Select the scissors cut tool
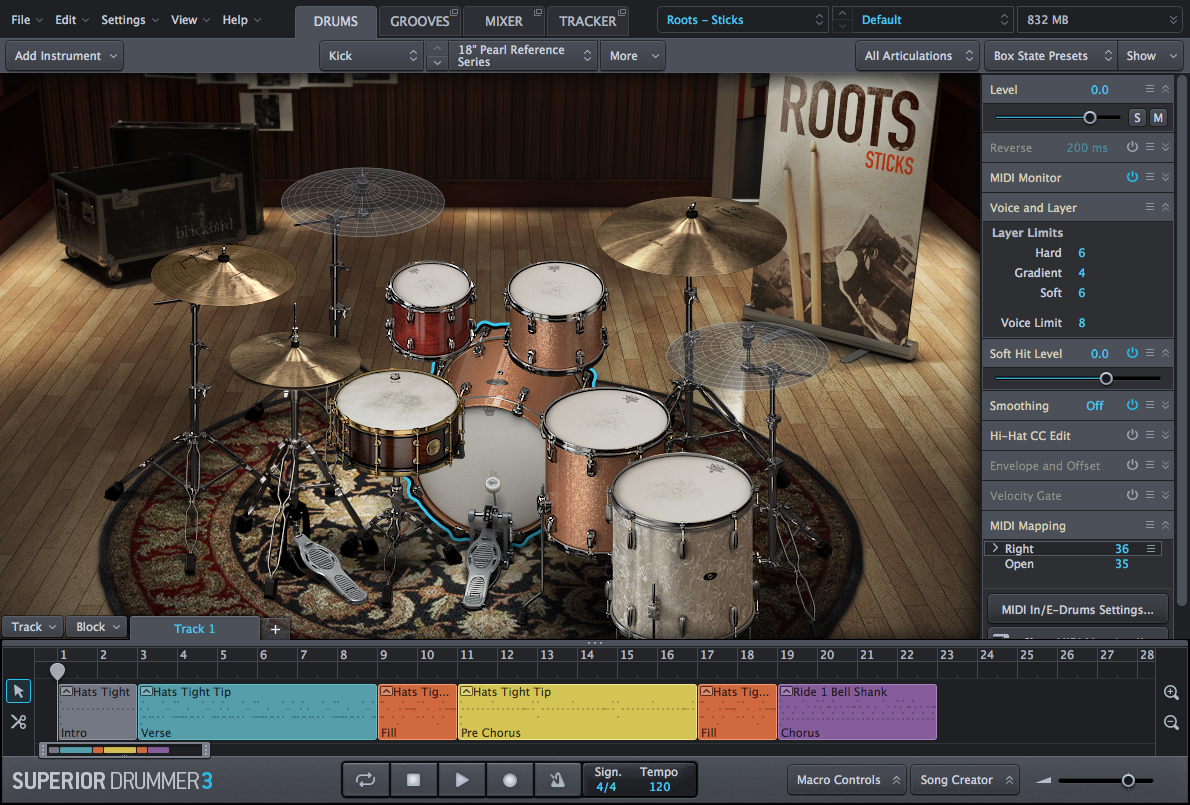This screenshot has height=805, width=1190. (18, 721)
